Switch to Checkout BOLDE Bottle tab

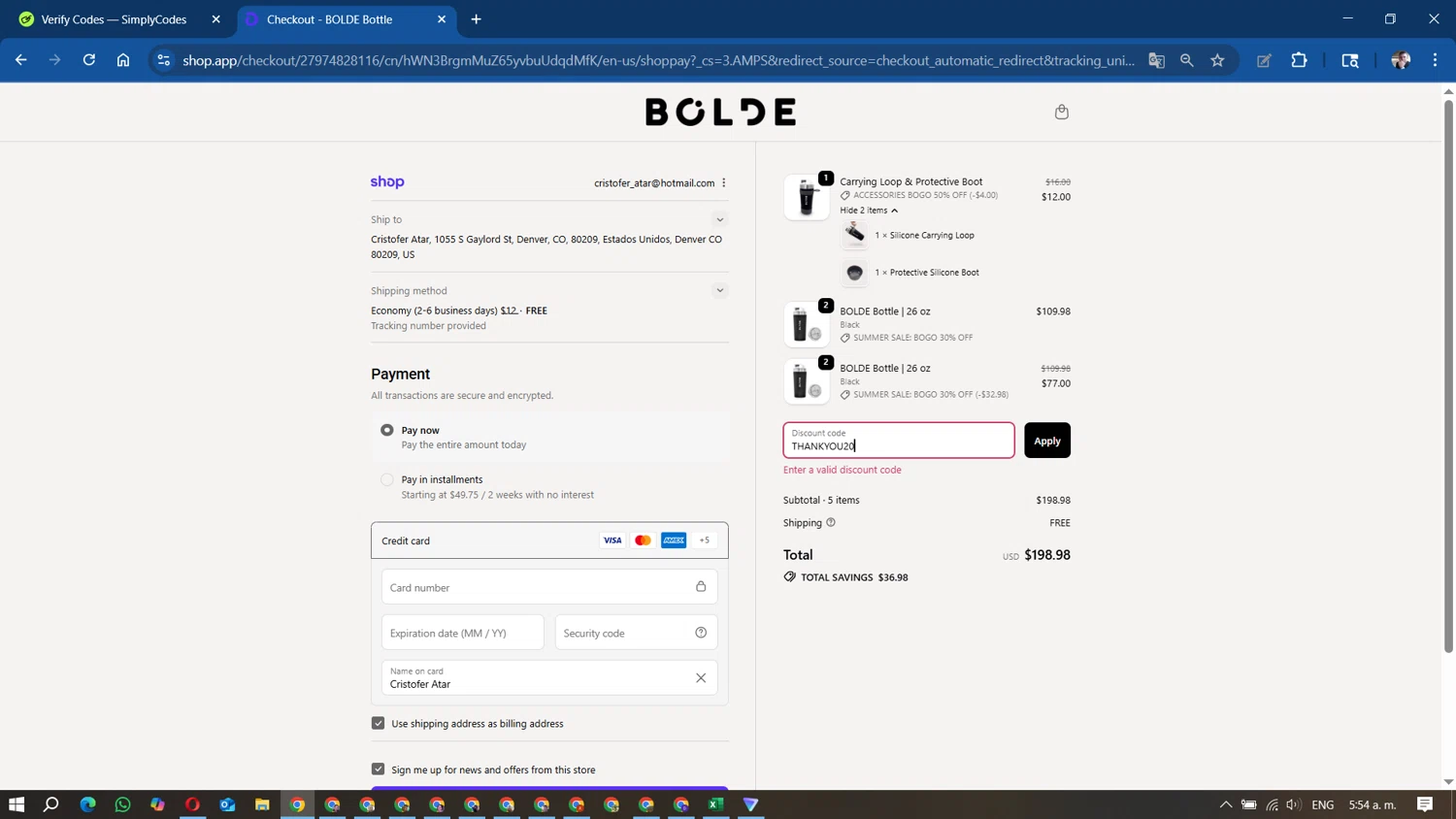330,19
